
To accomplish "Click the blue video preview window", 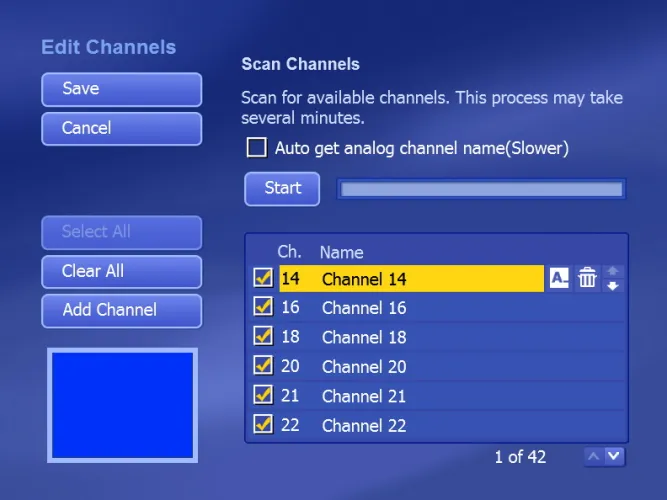I will (122, 405).
